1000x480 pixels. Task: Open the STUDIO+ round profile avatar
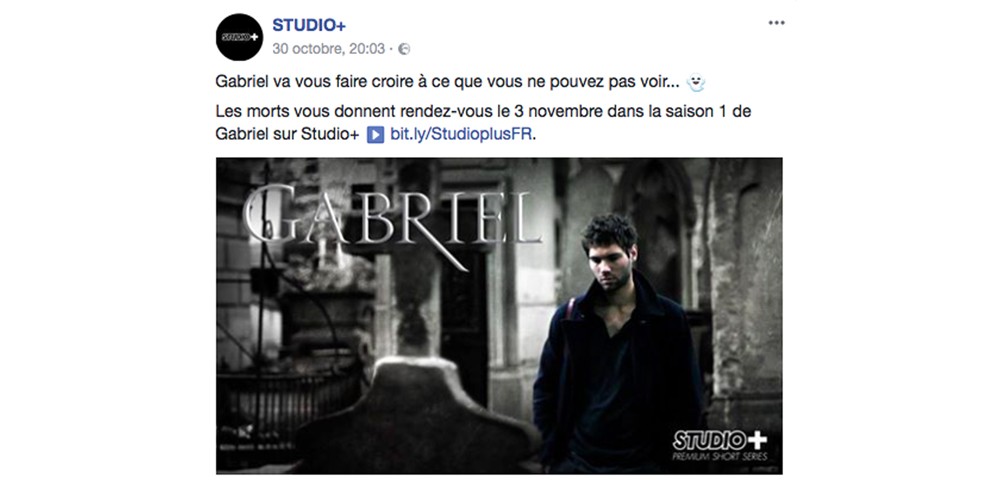pos(239,37)
